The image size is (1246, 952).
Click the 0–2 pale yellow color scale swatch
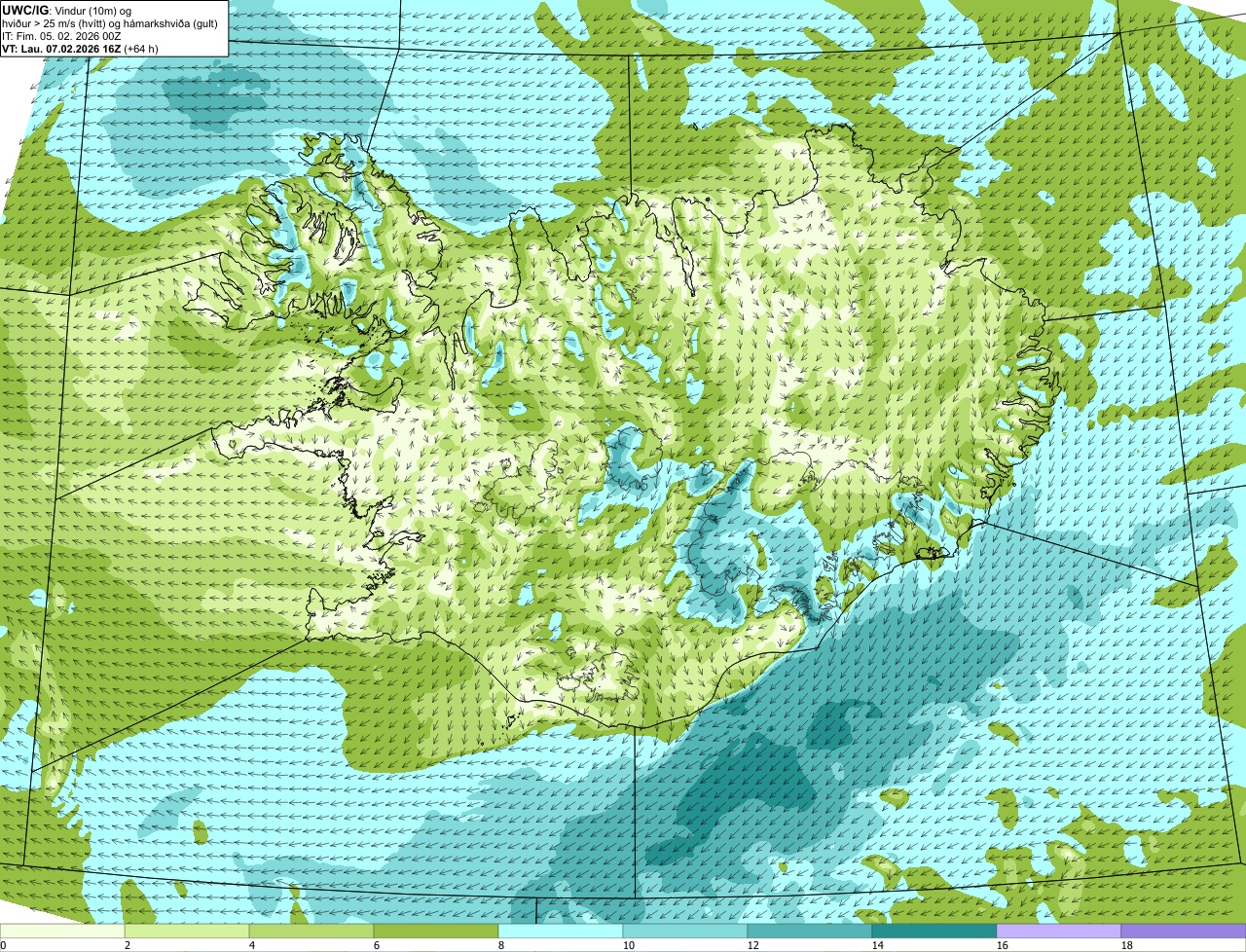click(x=63, y=932)
